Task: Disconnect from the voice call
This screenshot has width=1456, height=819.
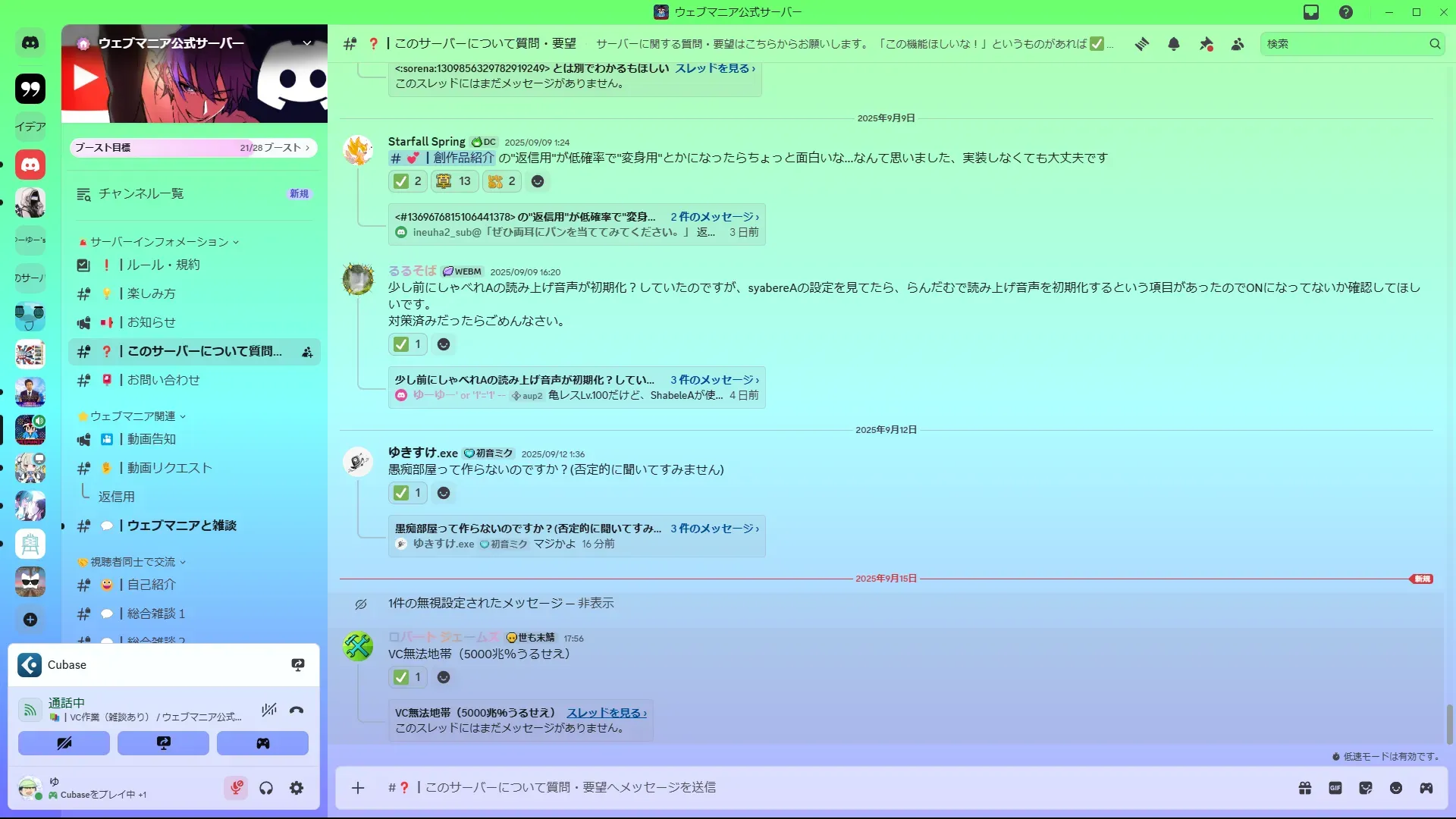Action: tap(297, 711)
